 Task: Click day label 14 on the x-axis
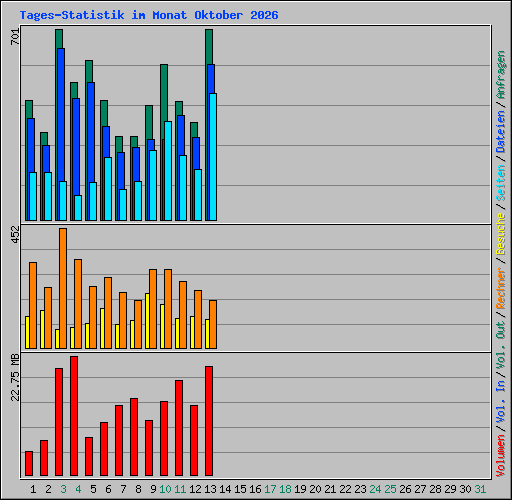coord(225,489)
